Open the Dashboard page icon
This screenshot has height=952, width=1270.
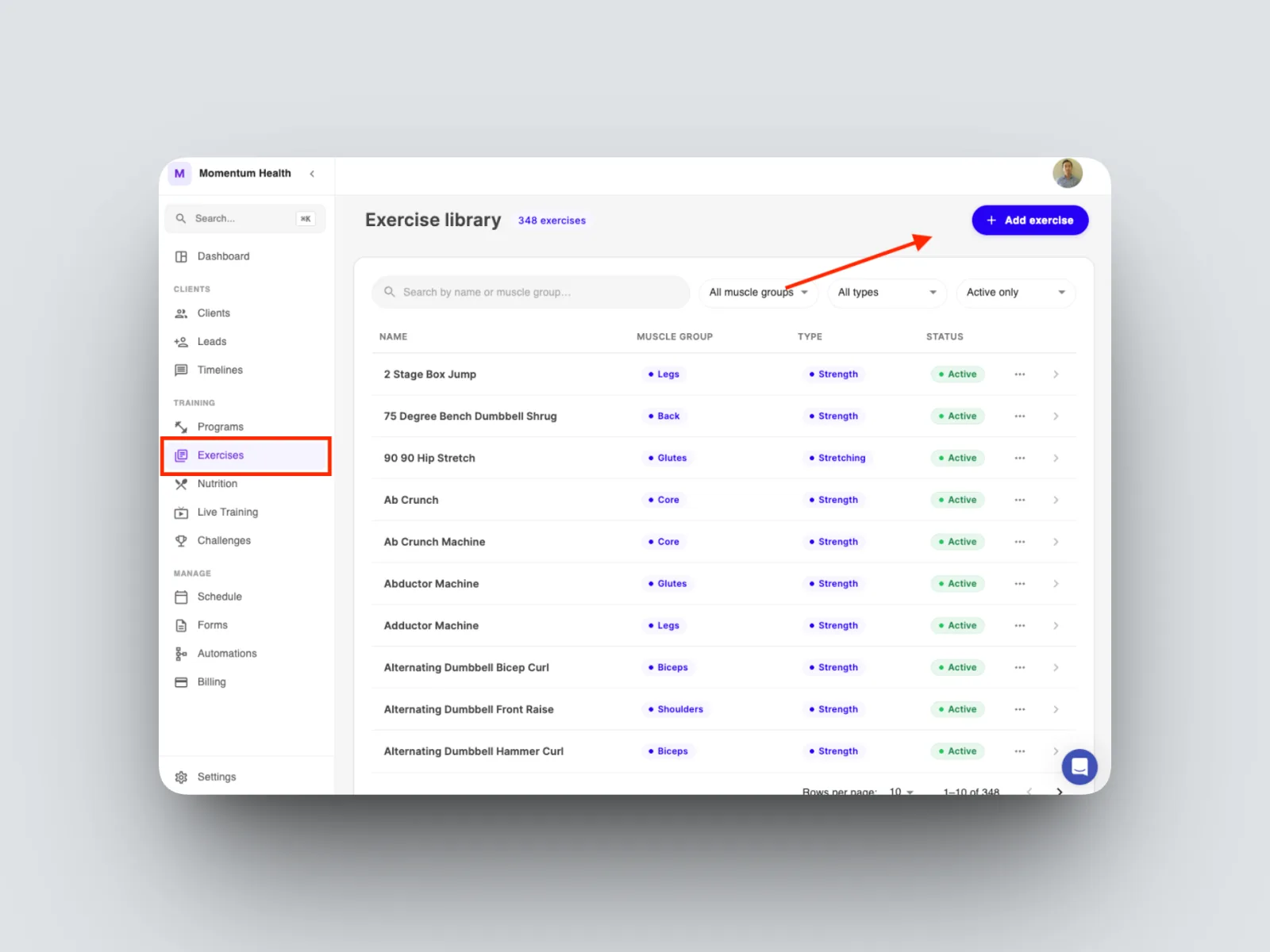(x=181, y=256)
